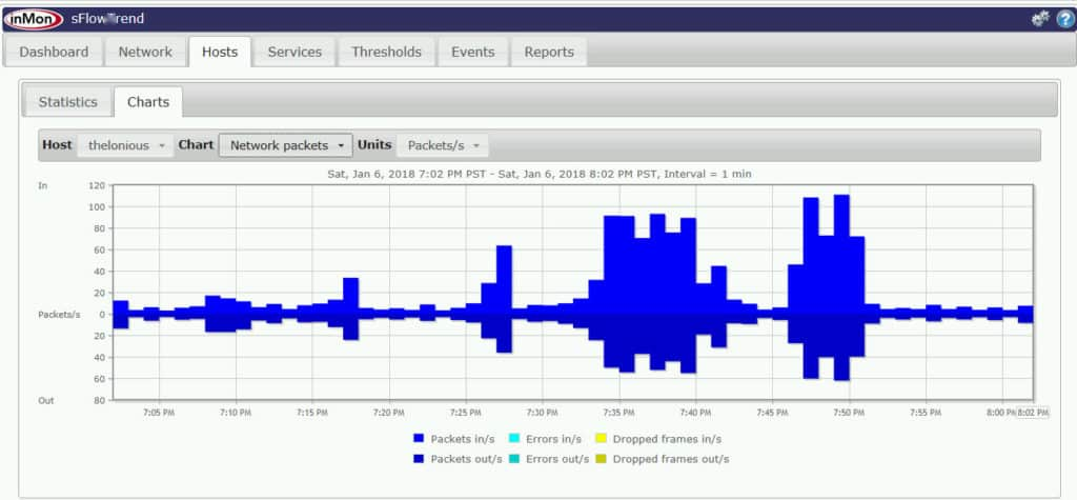Switch to the Statistics sub-tab
Viewport: 1077px width, 500px height.
[x=68, y=102]
